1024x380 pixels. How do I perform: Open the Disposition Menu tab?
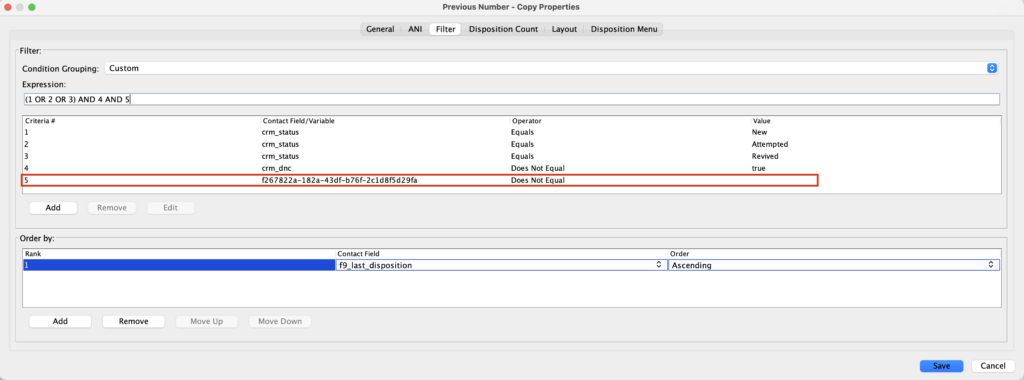(623, 29)
